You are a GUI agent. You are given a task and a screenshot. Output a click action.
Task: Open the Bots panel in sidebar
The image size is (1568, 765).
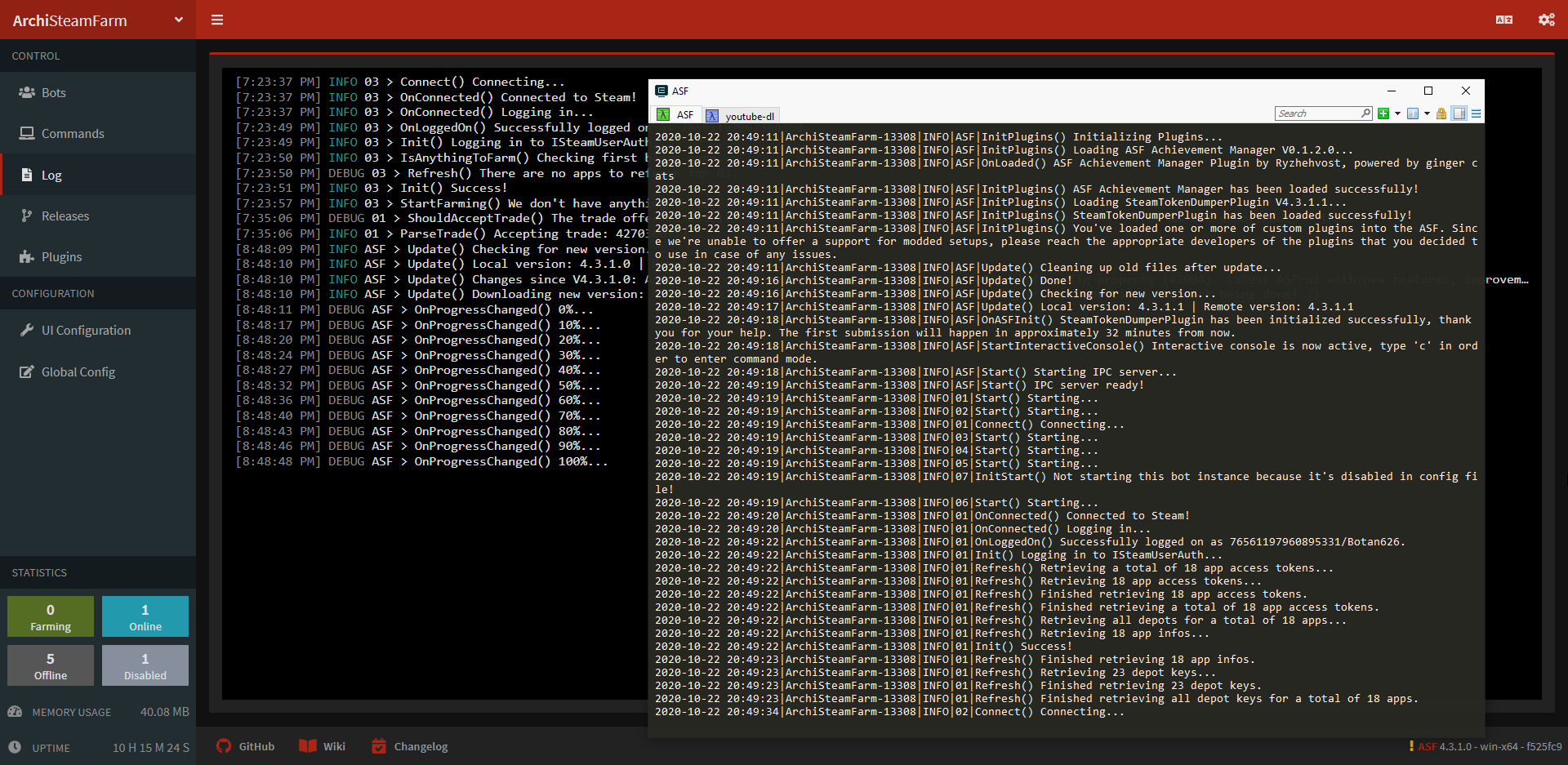(x=52, y=92)
